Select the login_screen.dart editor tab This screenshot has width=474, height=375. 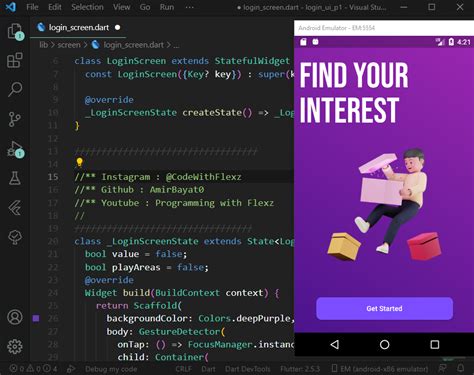point(79,27)
